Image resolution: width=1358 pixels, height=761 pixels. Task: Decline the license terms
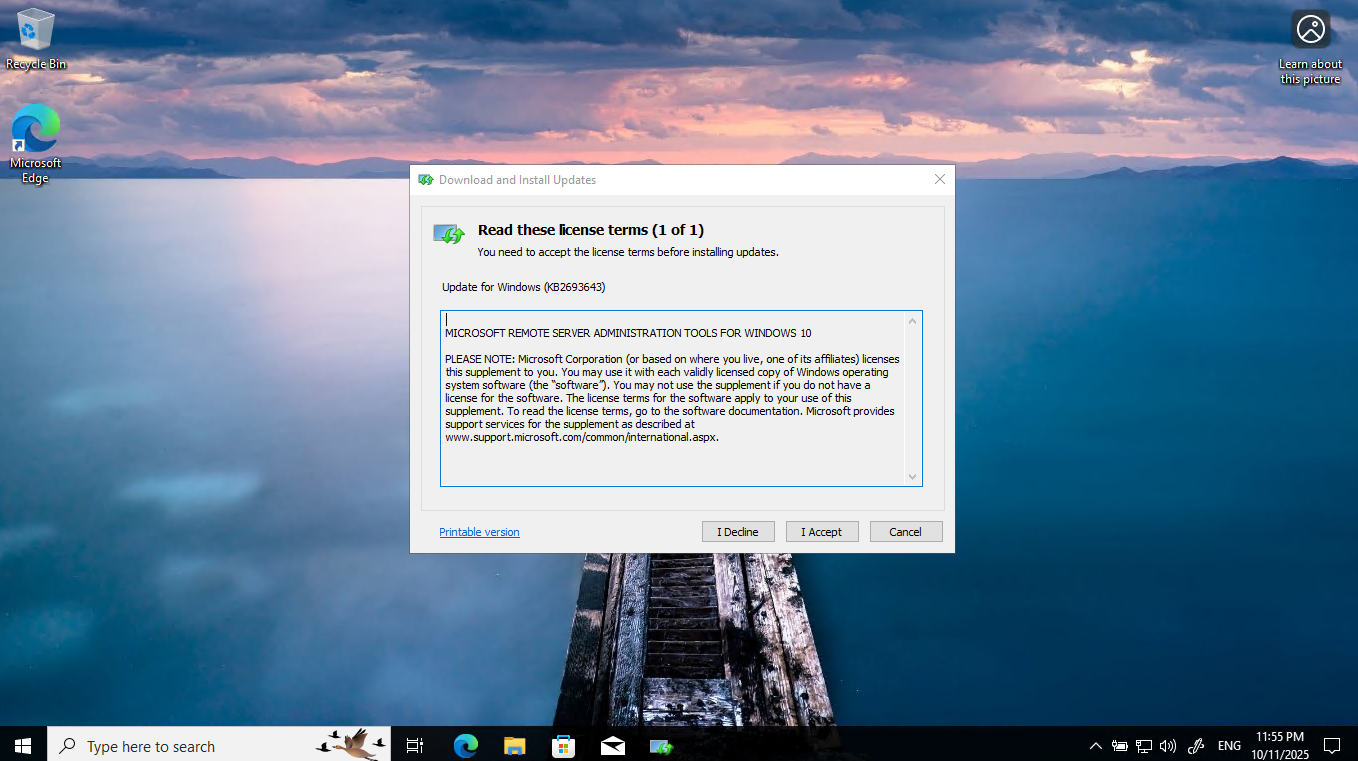pos(738,531)
